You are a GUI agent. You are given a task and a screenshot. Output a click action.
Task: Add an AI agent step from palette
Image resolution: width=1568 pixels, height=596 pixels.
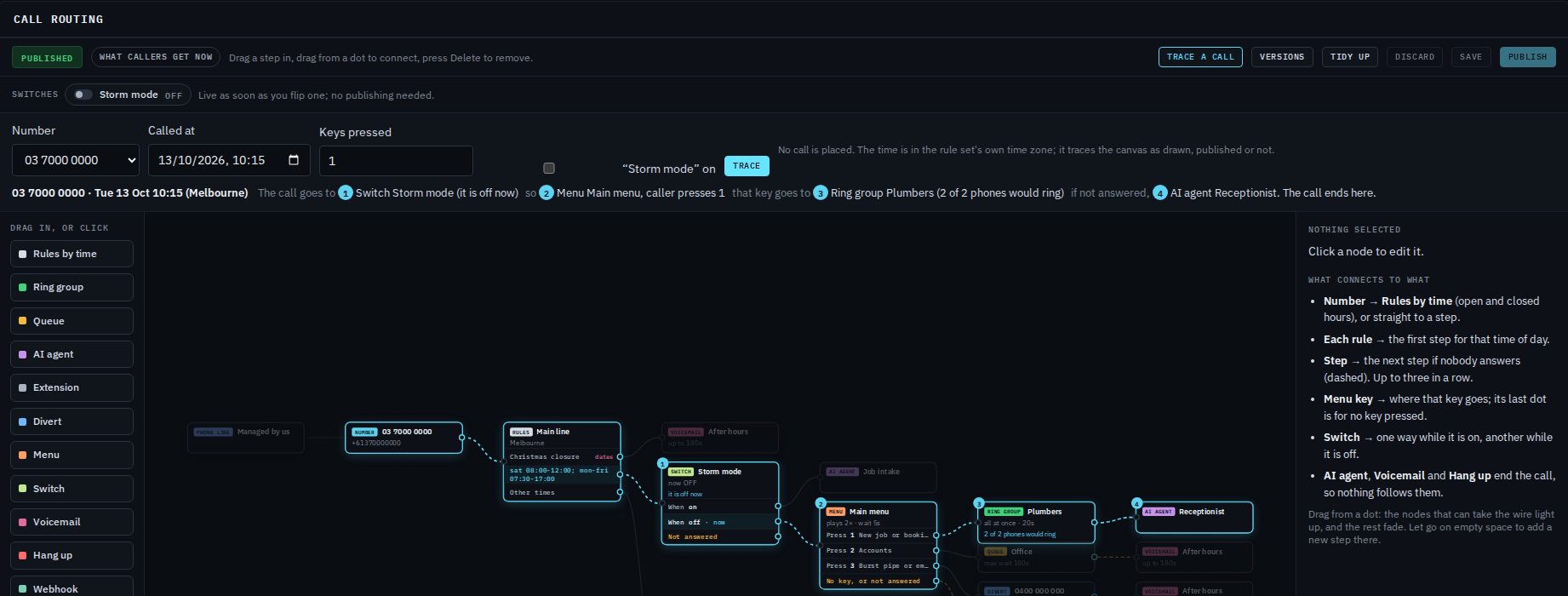72,354
